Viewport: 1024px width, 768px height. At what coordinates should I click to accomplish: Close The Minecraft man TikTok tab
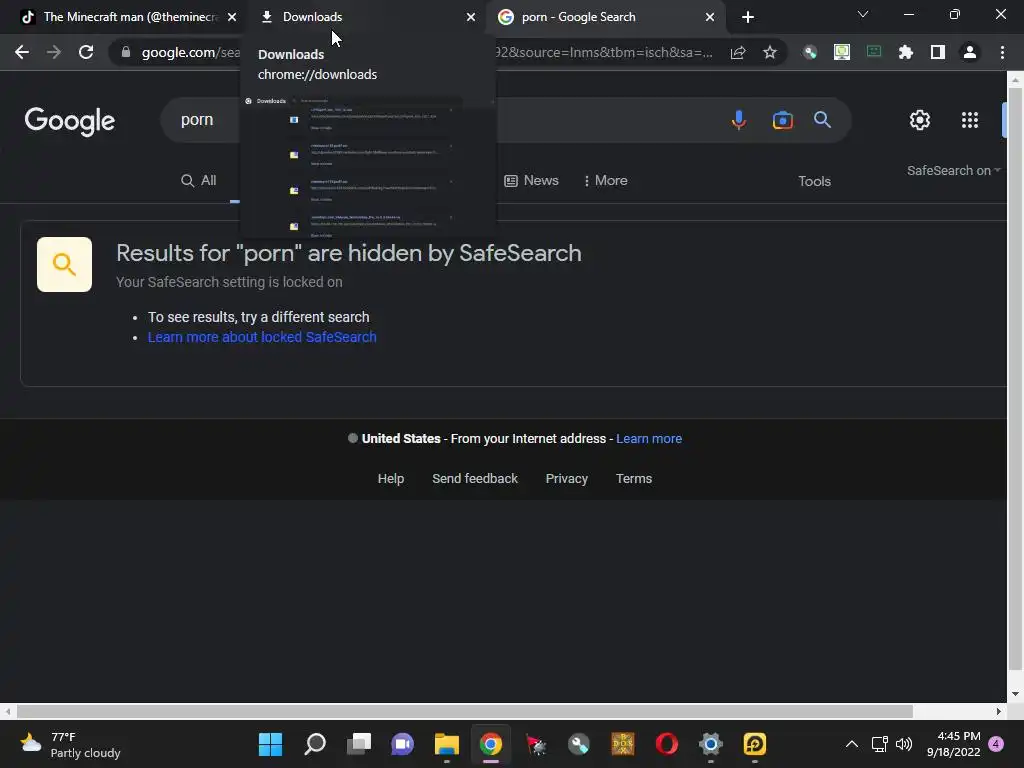[x=232, y=17]
